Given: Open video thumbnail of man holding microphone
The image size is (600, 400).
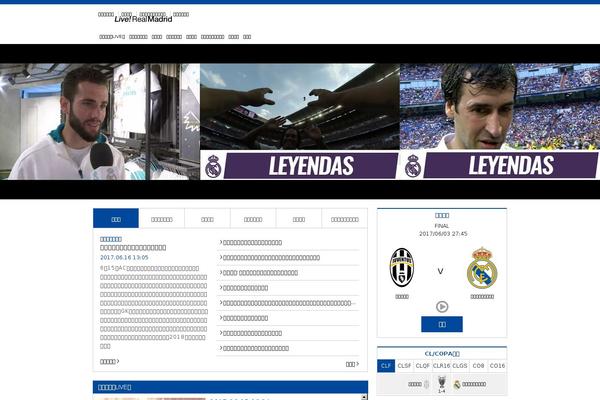Looking at the screenshot, I should coord(100,121).
